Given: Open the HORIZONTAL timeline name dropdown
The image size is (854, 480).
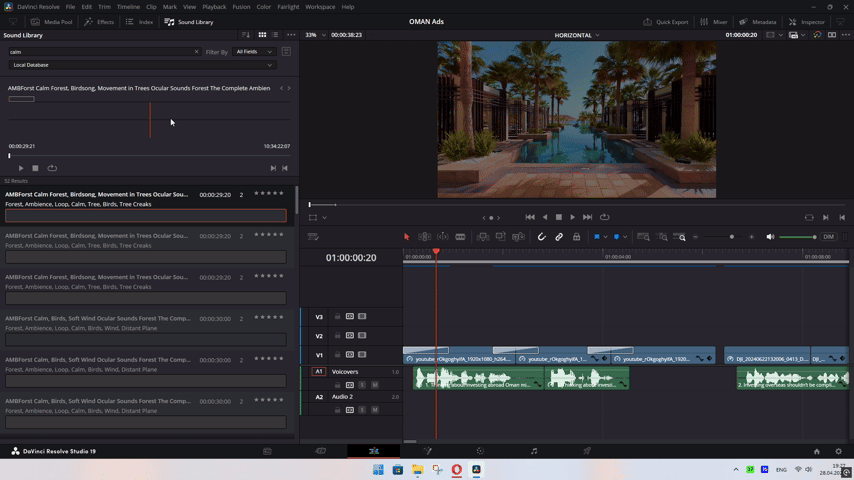Looking at the screenshot, I should click(577, 35).
